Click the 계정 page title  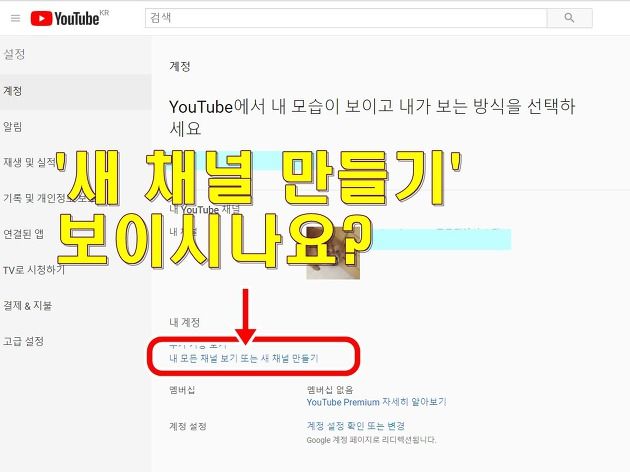180,66
